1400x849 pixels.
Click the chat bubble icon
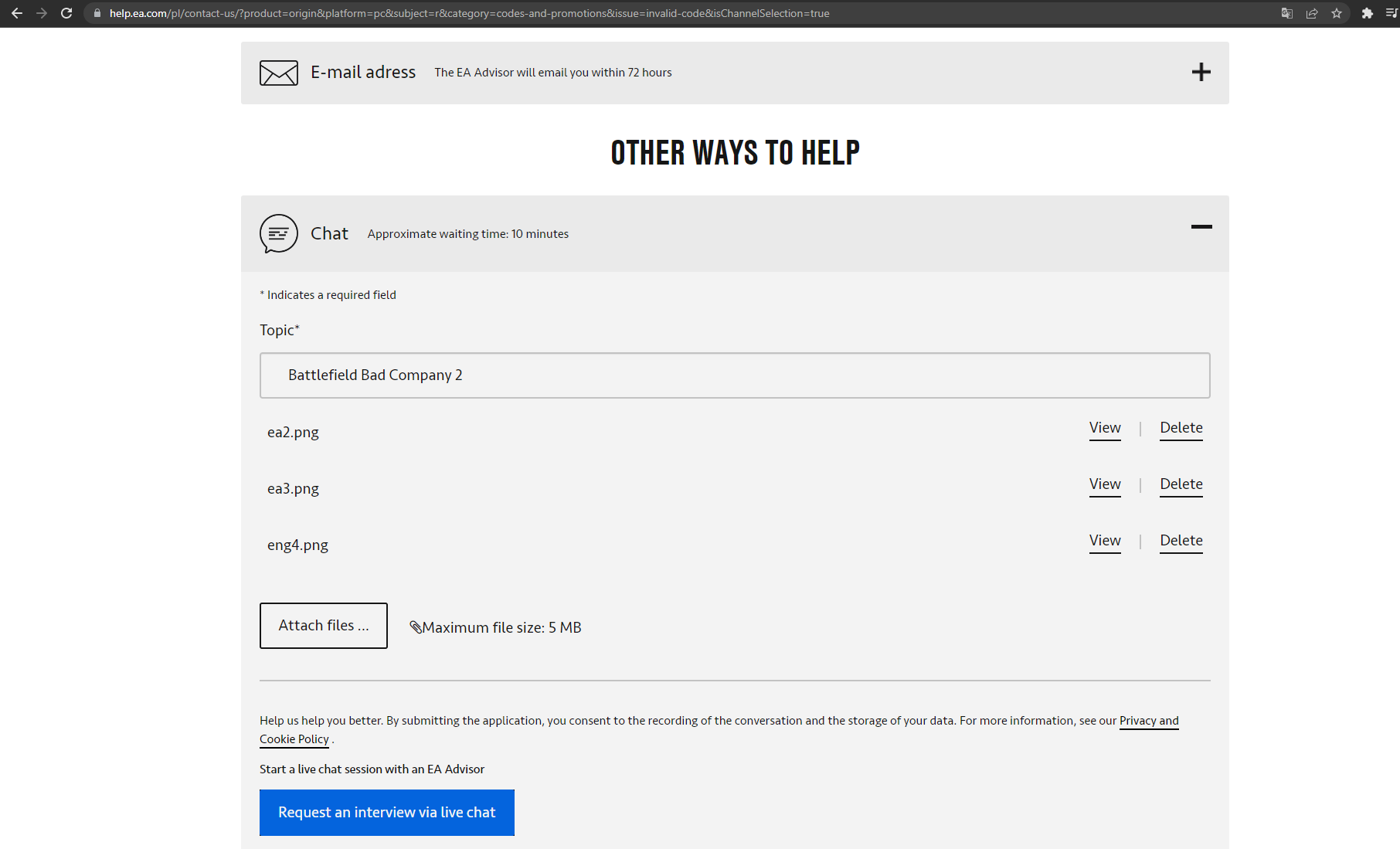[x=279, y=233]
